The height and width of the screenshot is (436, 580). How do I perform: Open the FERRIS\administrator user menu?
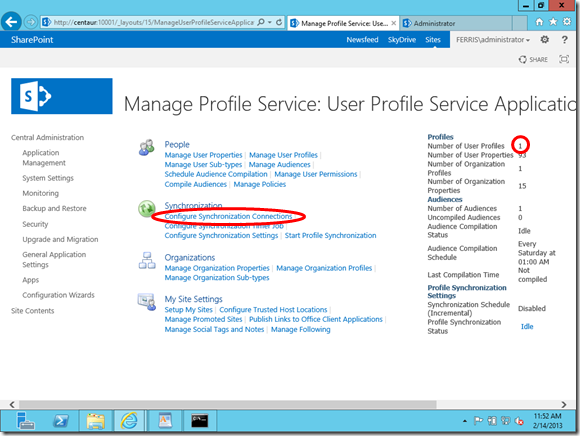pyautogui.click(x=493, y=40)
